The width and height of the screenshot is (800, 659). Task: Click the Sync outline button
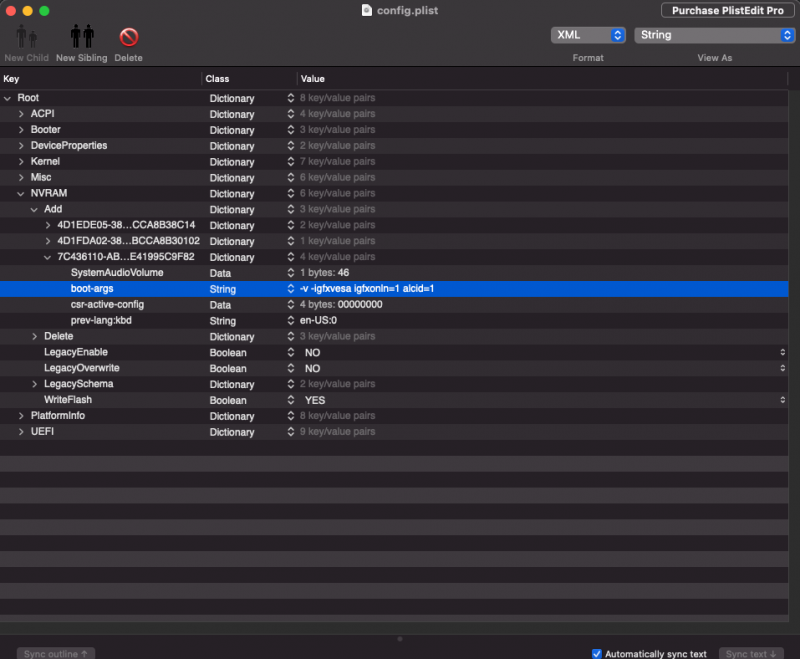56,653
